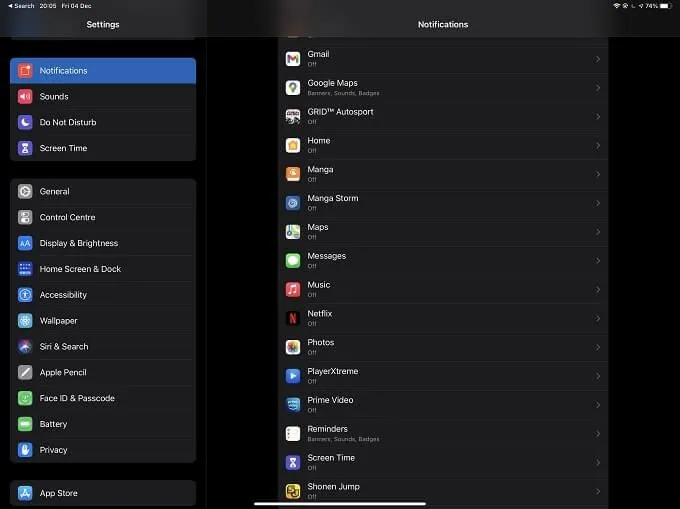Screen dimensions: 680x509
Task: Open Music notification settings
Action: pyautogui.click(x=443, y=290)
